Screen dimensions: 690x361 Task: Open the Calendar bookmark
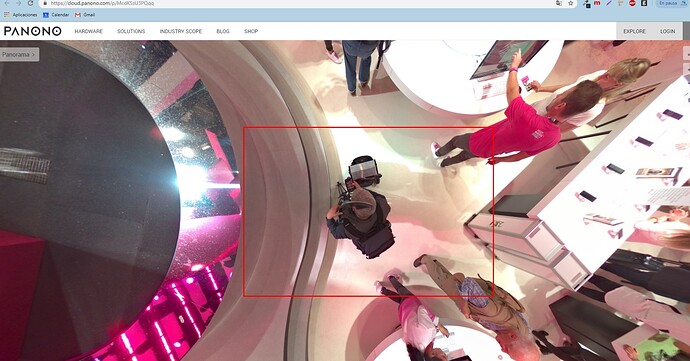(56, 15)
